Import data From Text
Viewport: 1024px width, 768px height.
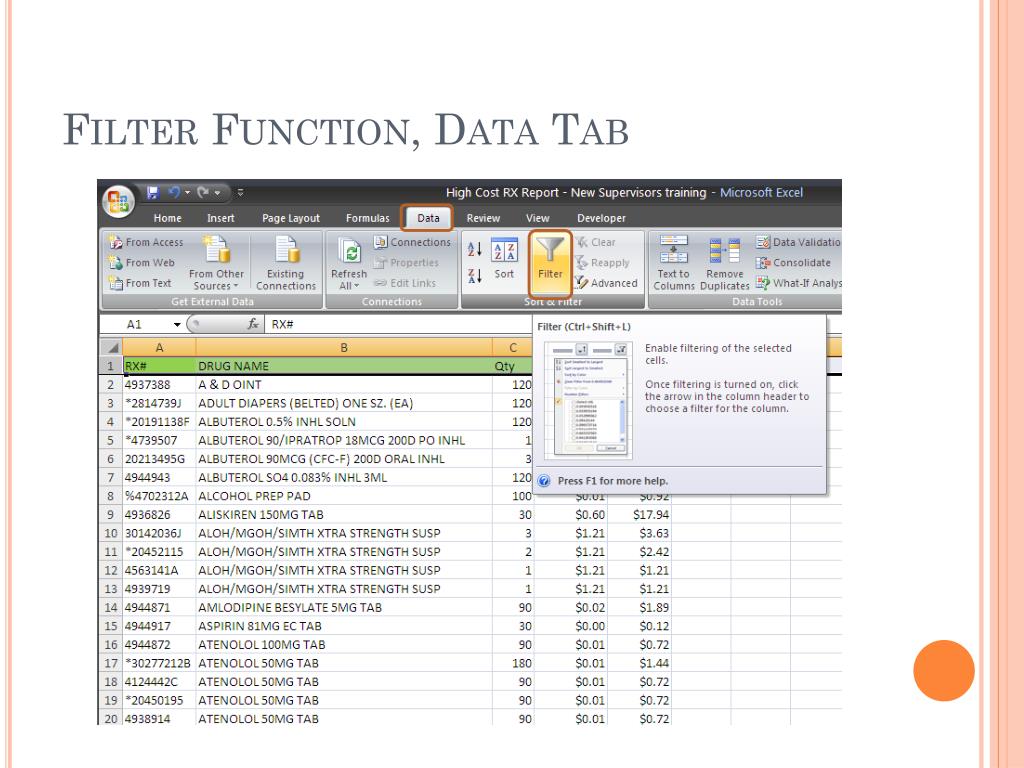tap(140, 283)
